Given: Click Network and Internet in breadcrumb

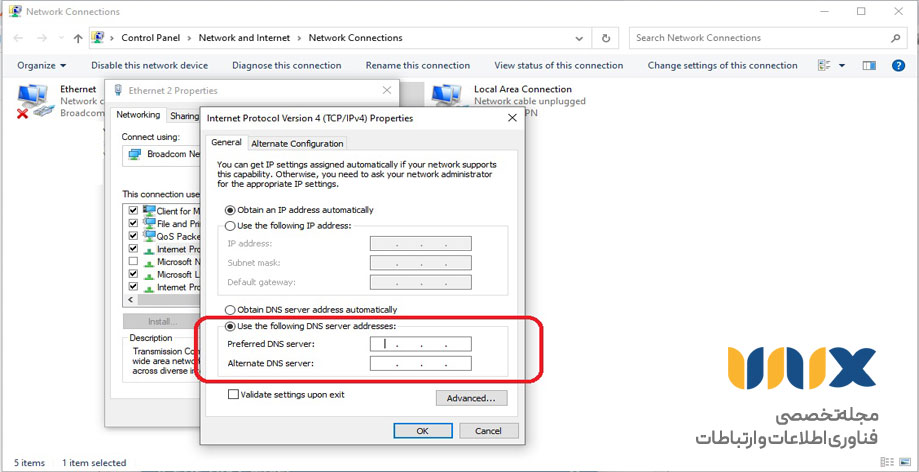Looking at the screenshot, I should click(244, 38).
